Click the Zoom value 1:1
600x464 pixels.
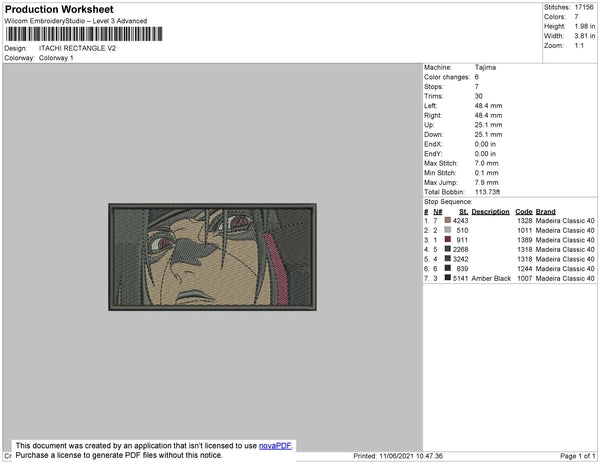(579, 46)
